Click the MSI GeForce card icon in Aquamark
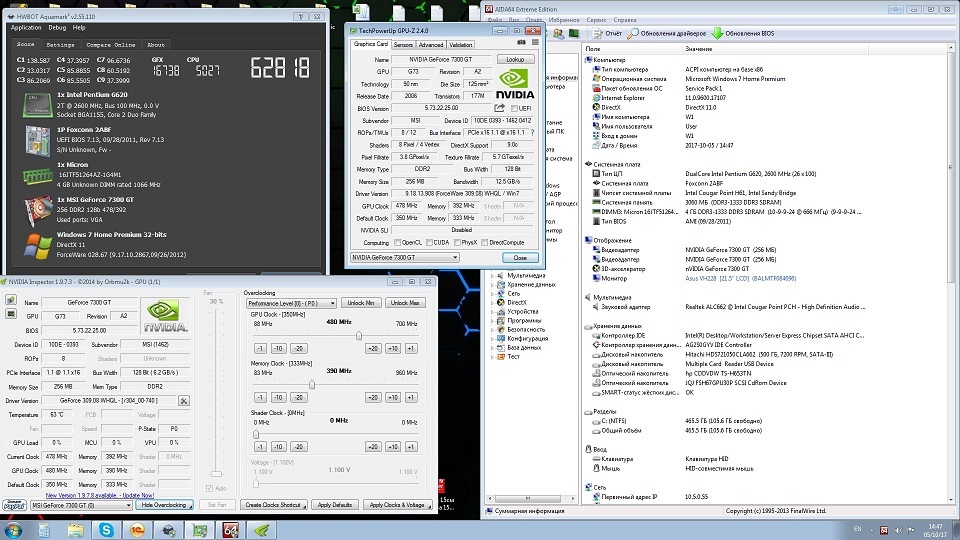This screenshot has height=540, width=960. (37, 210)
